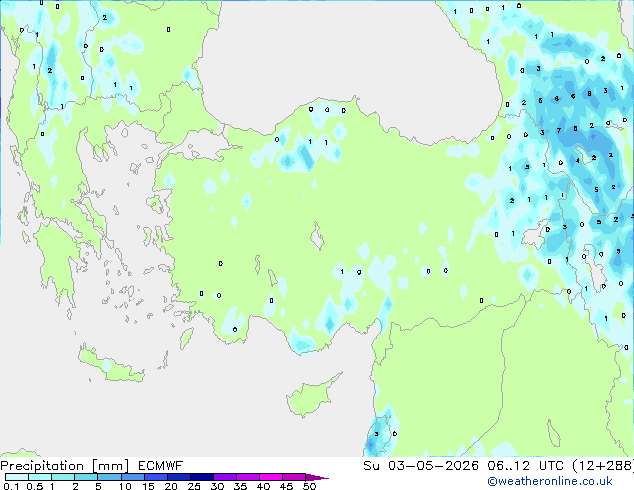Click the legend value label '25'

click(x=194, y=486)
